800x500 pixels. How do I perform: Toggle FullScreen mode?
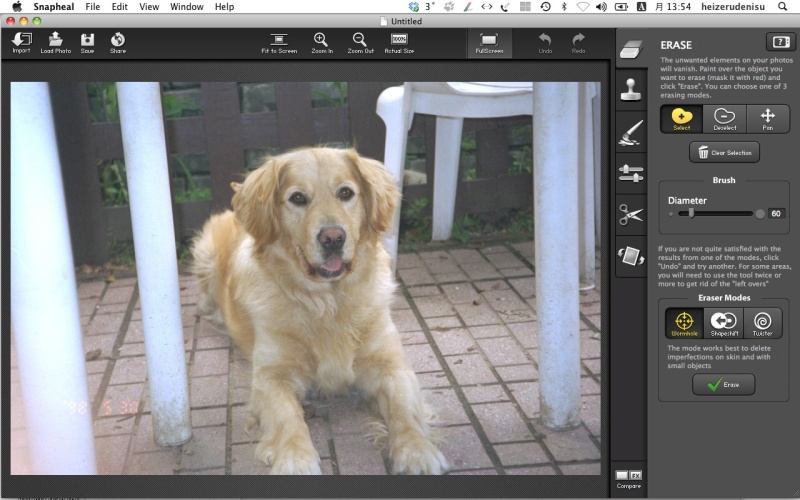pos(489,43)
